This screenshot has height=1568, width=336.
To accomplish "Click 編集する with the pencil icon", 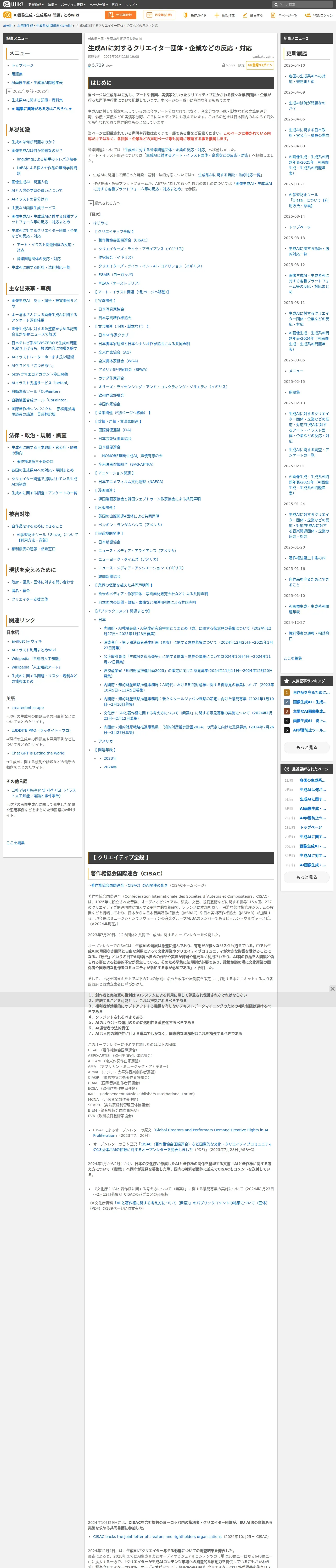I will tap(253, 15).
